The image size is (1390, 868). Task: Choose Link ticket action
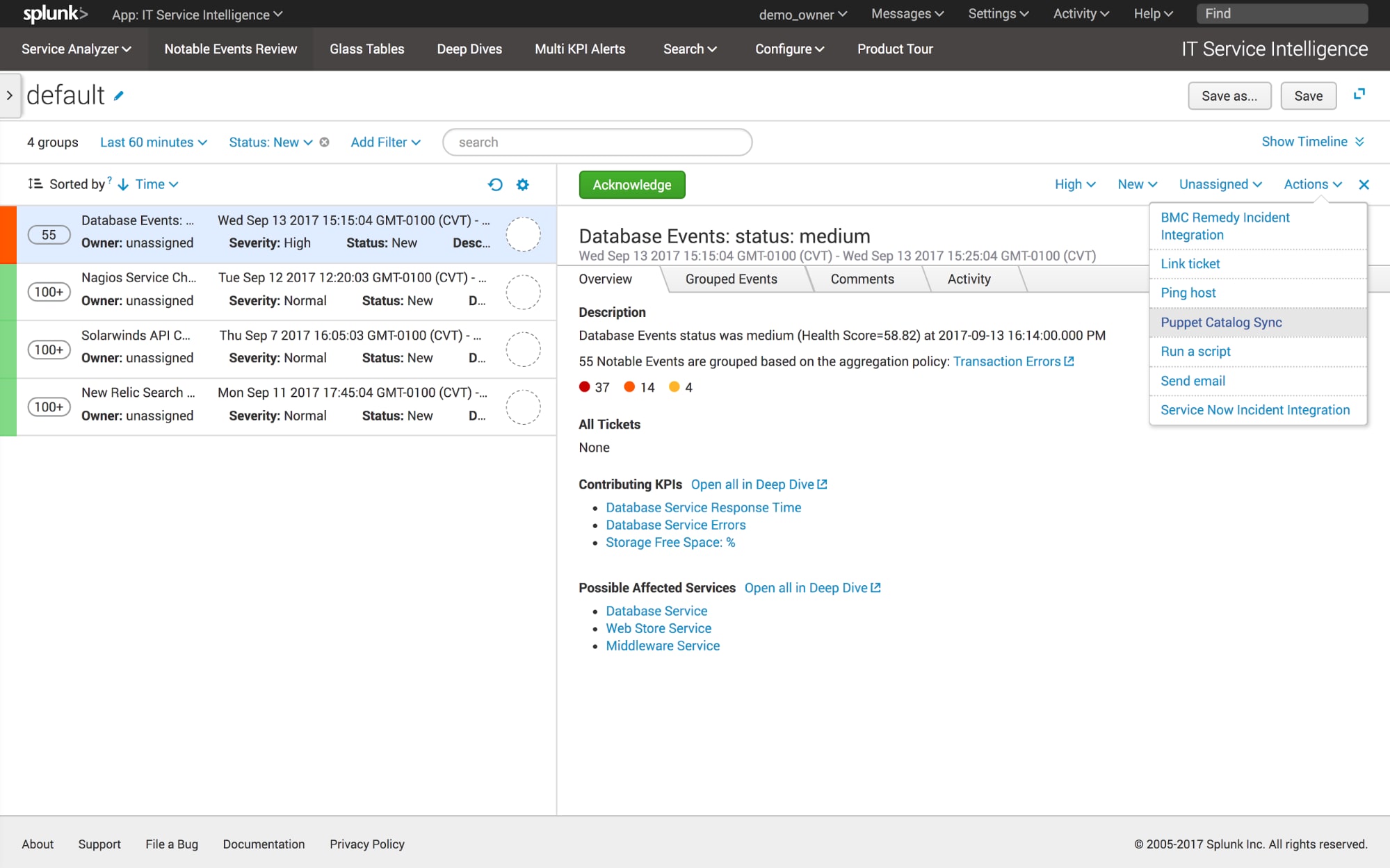[1258, 263]
